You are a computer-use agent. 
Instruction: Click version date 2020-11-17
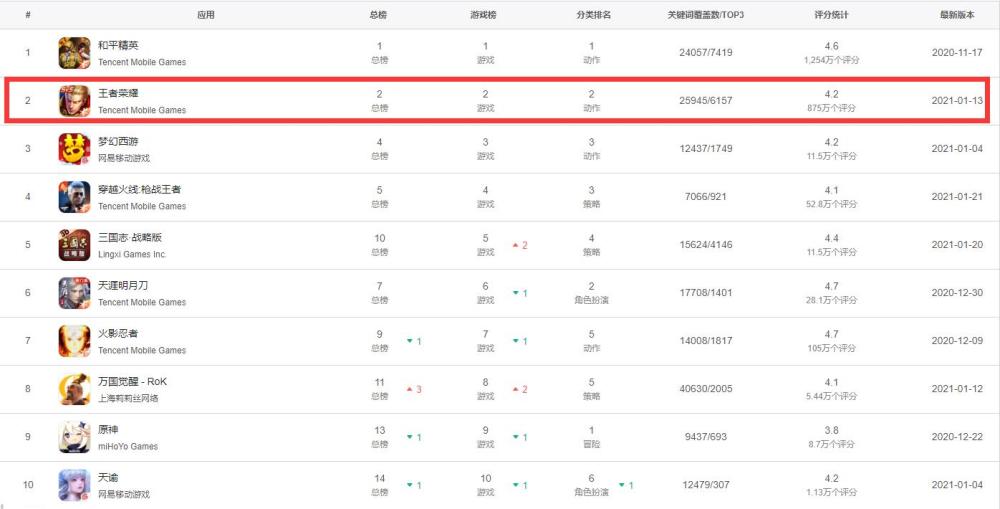point(957,53)
